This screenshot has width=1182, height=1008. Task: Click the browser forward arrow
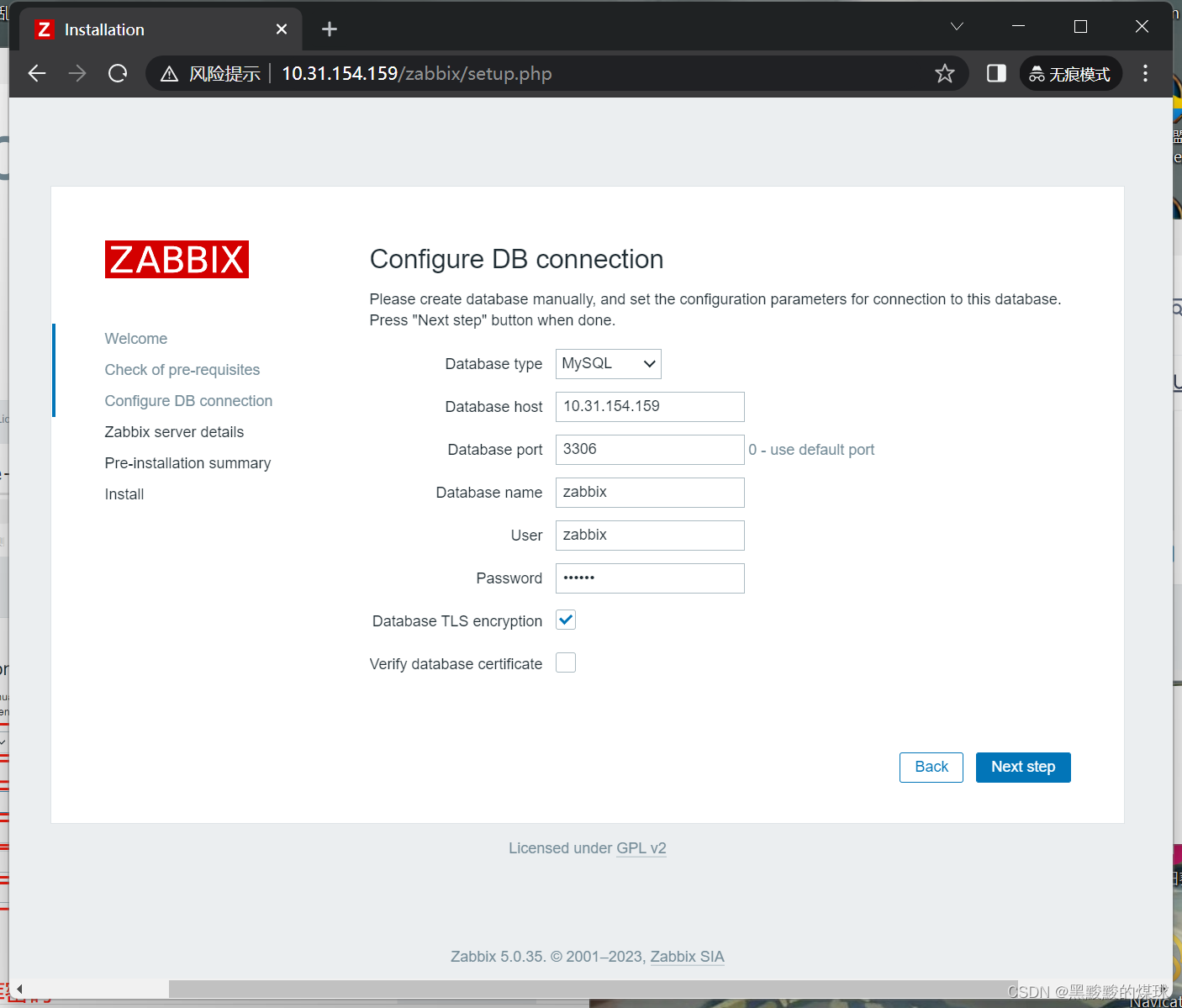[77, 73]
